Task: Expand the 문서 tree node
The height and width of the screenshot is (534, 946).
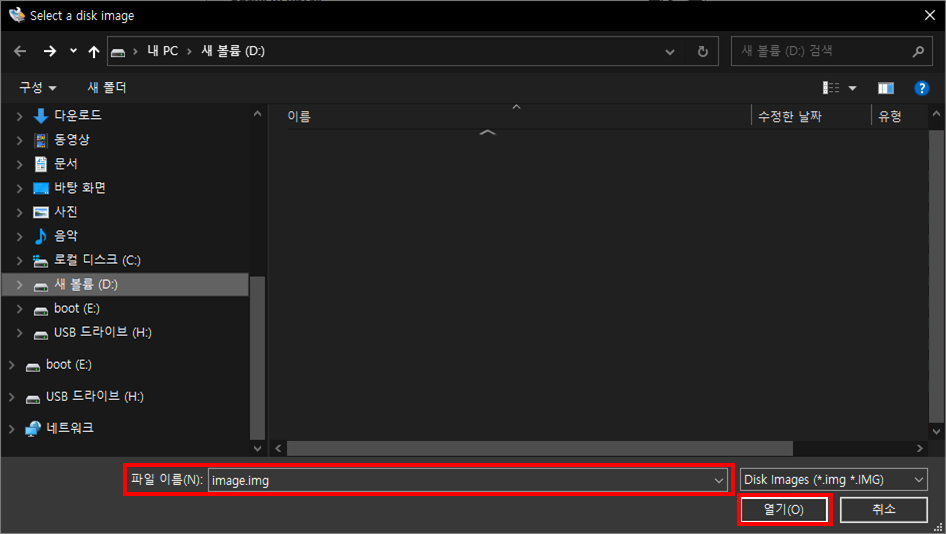Action: [x=19, y=165]
